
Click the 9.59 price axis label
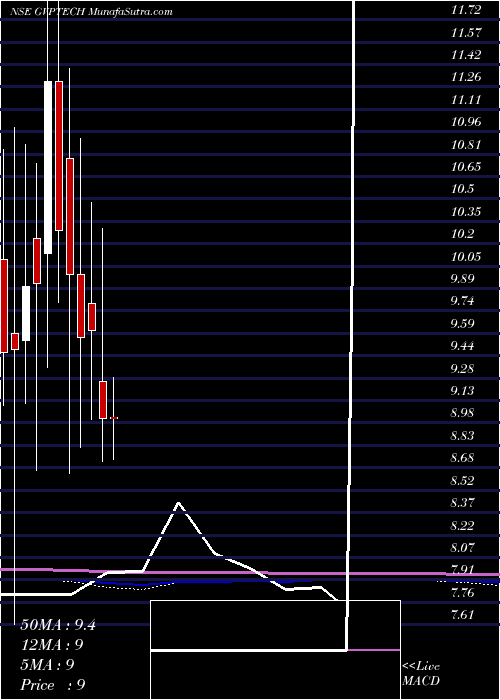[x=462, y=324]
